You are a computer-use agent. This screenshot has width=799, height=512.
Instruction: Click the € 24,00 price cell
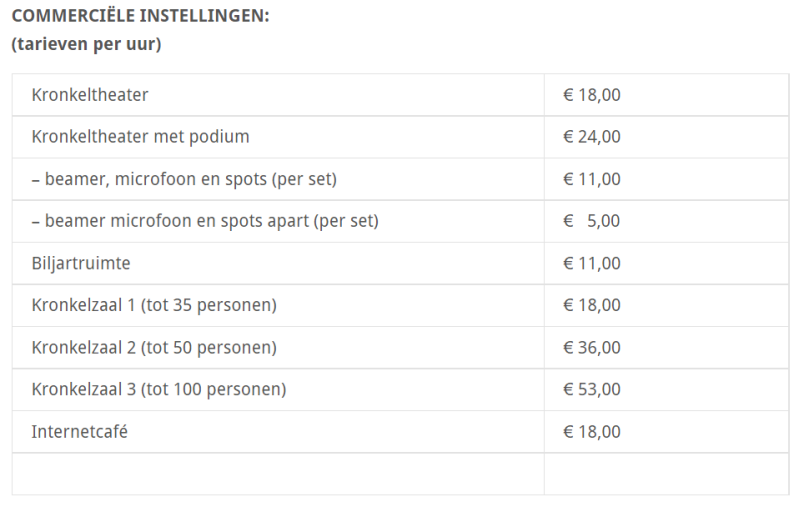pos(592,137)
